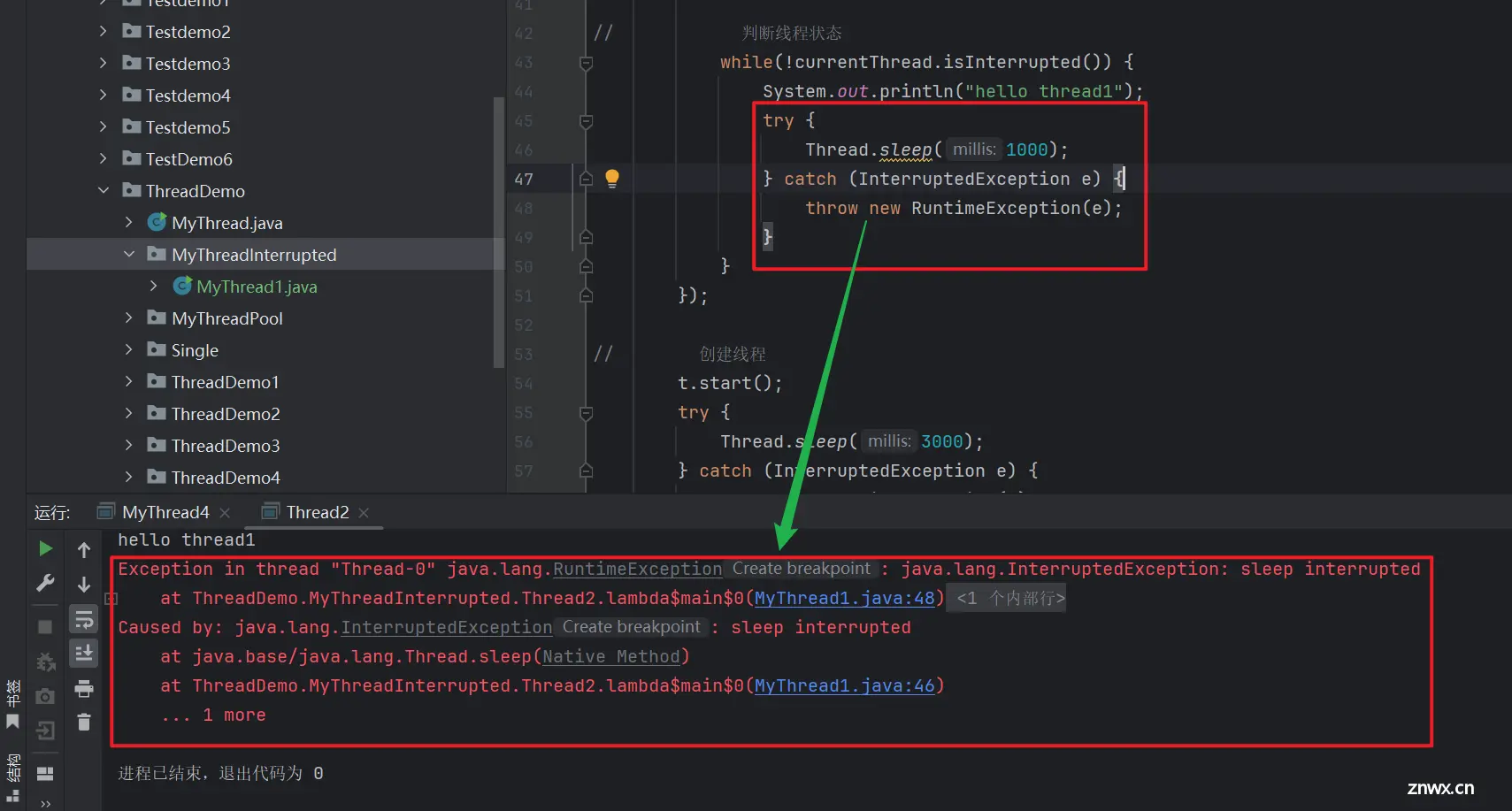Click the thread dump camera icon
Screen dimensions: 1512x811
(x=45, y=696)
